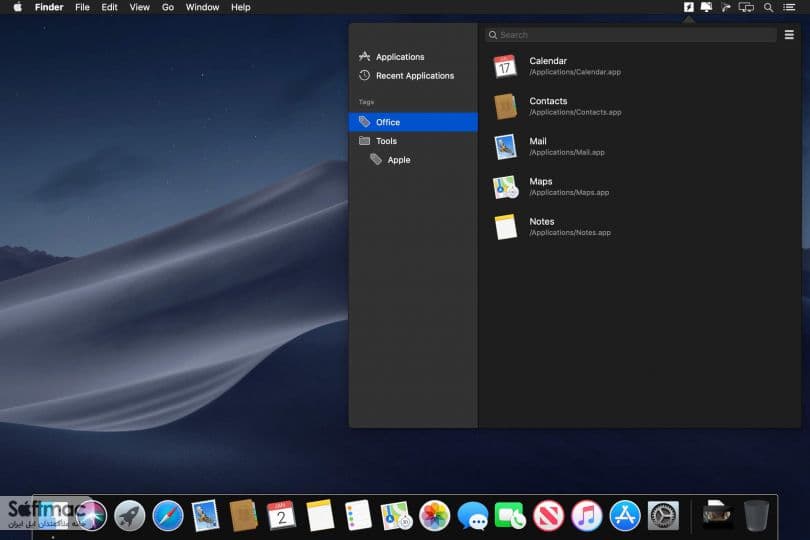Open News from the Dock

(549, 515)
